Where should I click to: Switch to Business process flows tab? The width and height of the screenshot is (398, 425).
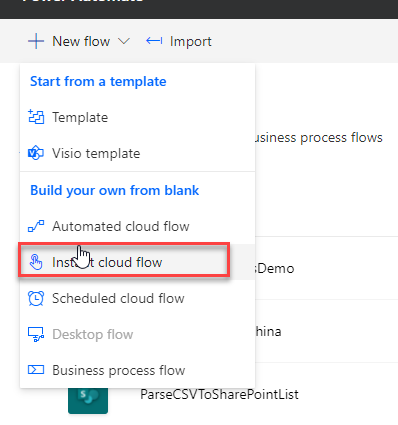pos(319,137)
